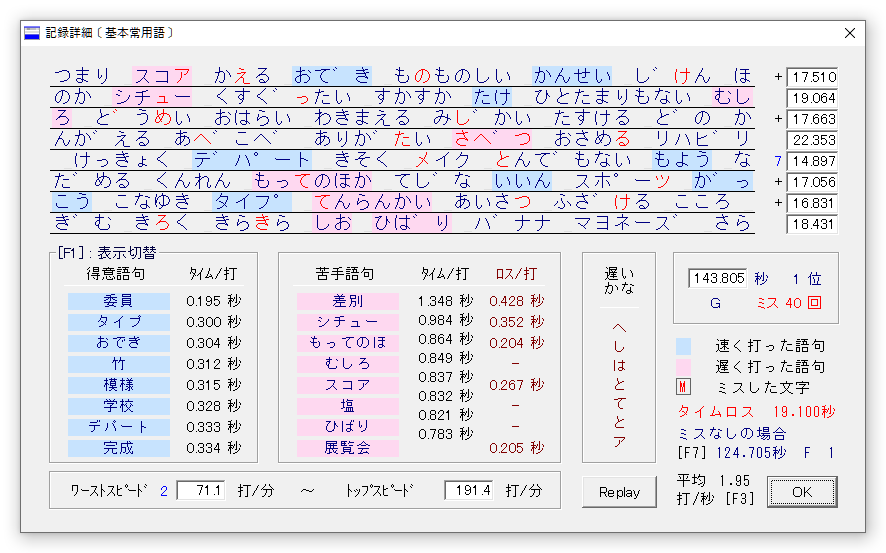This screenshot has width=886, height=553.
Task: Select おでき in the 得意語句 list
Action: click(119, 343)
